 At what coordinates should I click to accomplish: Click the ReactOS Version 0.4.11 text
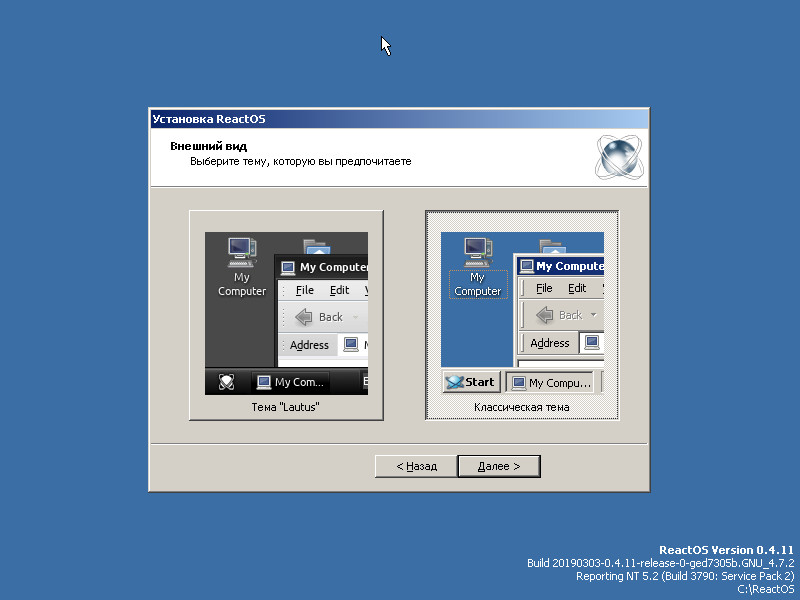(727, 550)
